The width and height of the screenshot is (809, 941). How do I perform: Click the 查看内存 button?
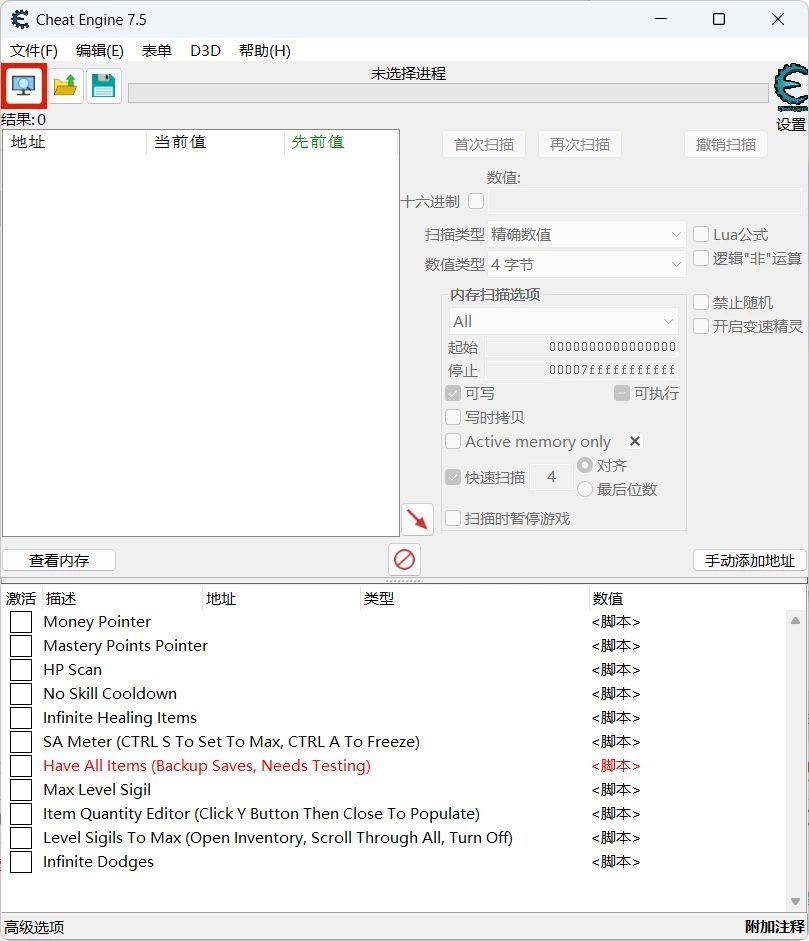[59, 561]
